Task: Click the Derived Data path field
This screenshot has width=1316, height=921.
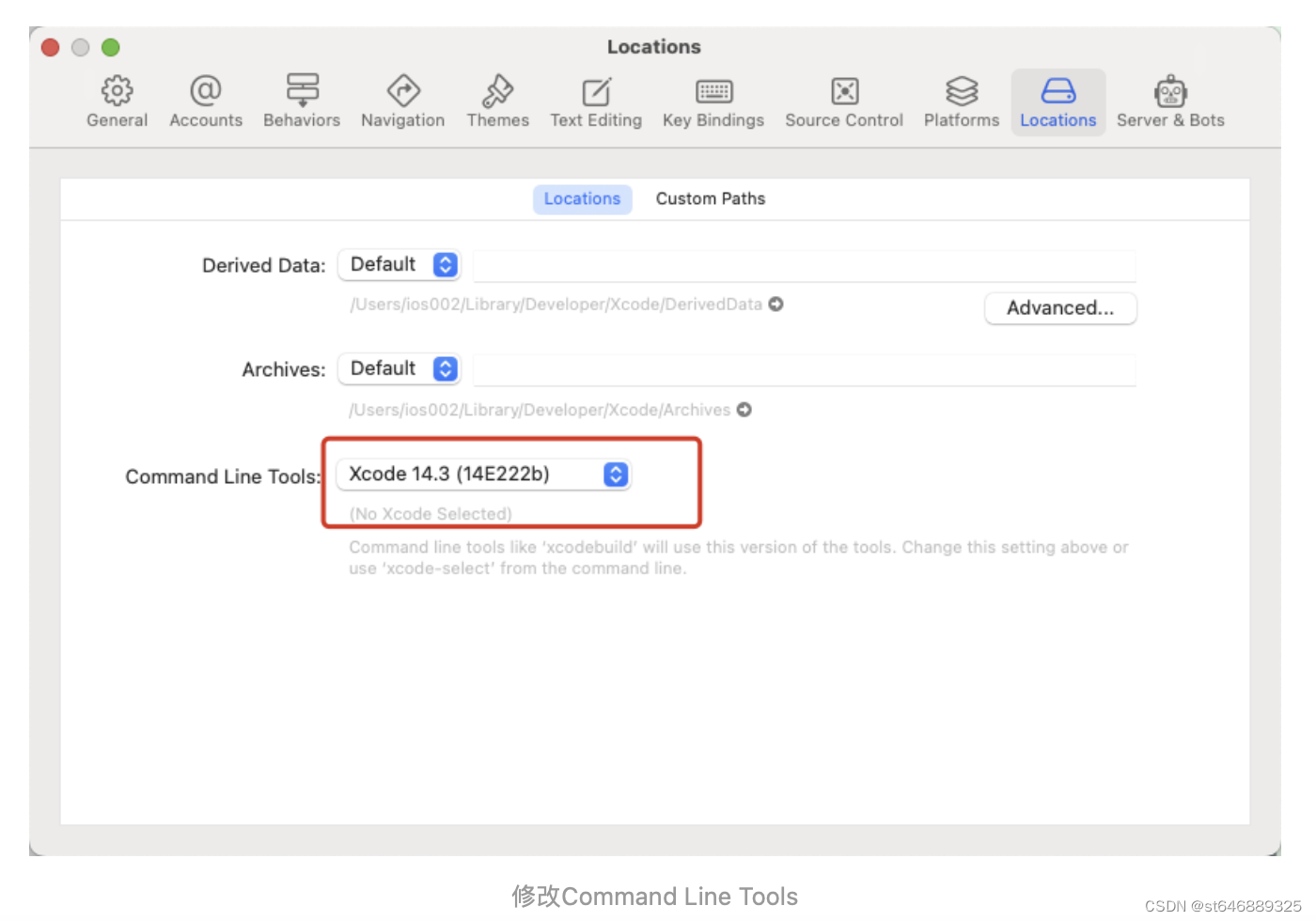Action: click(805, 266)
